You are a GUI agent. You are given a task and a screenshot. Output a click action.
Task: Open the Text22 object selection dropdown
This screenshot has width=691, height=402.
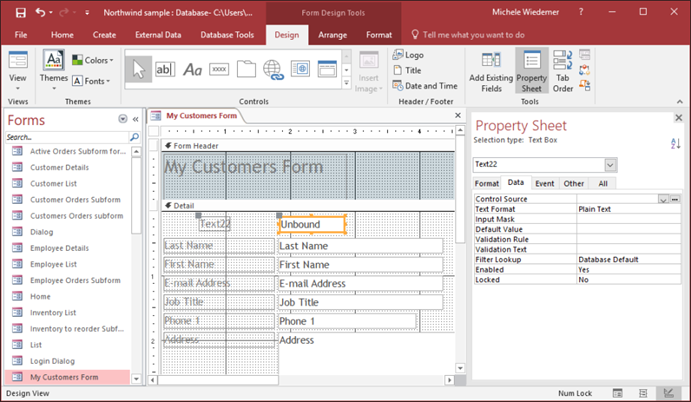tap(610, 165)
